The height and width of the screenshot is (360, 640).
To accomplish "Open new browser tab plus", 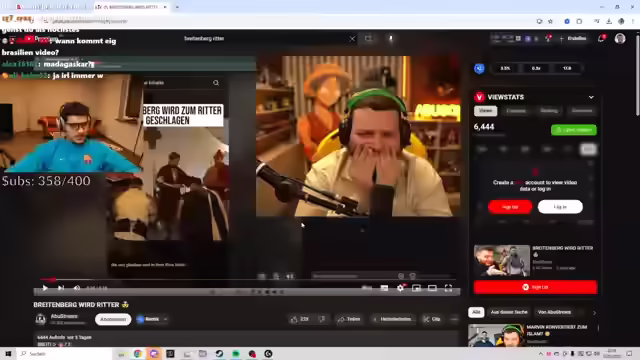I will pyautogui.click(x=177, y=7).
